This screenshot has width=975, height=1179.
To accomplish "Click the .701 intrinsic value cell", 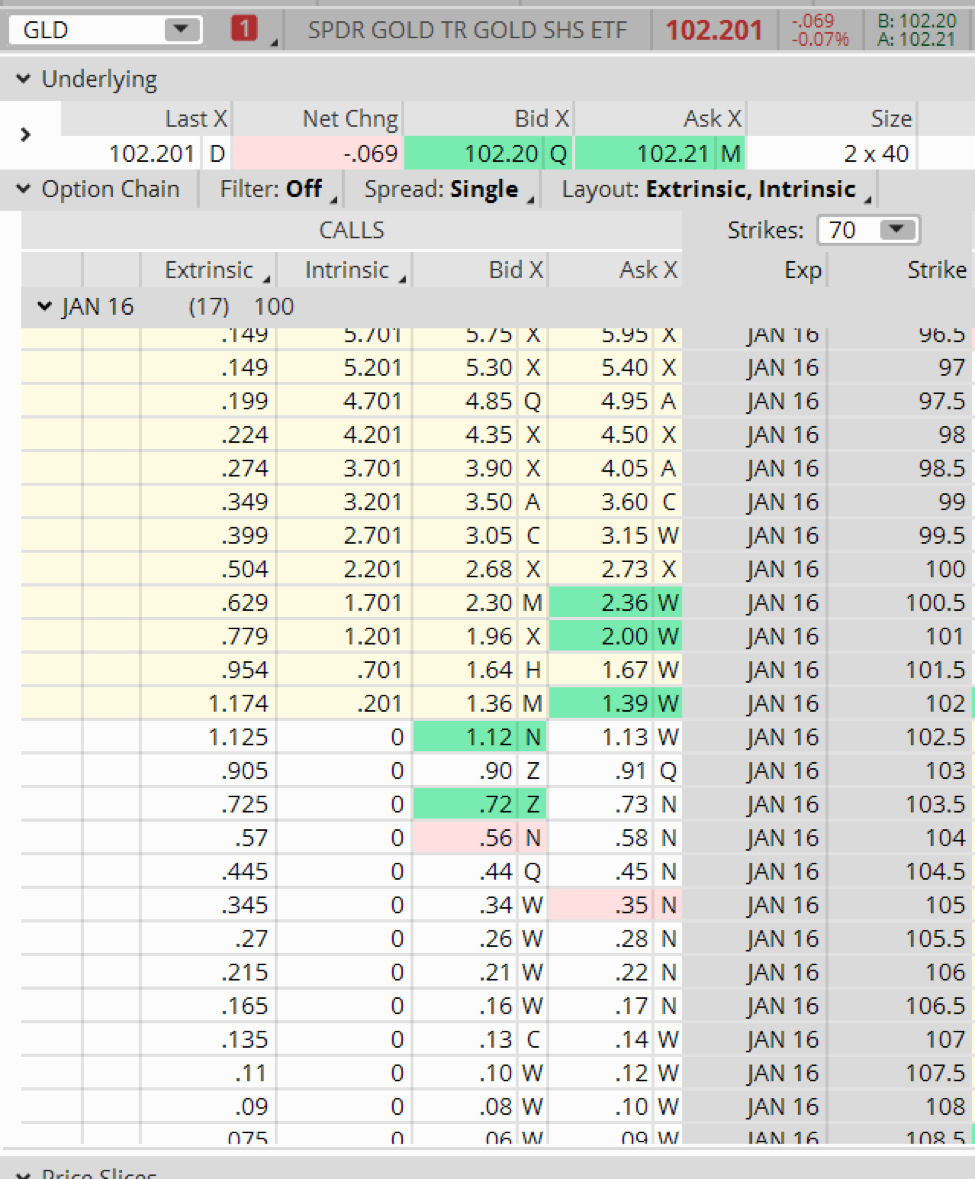I will [x=345, y=669].
